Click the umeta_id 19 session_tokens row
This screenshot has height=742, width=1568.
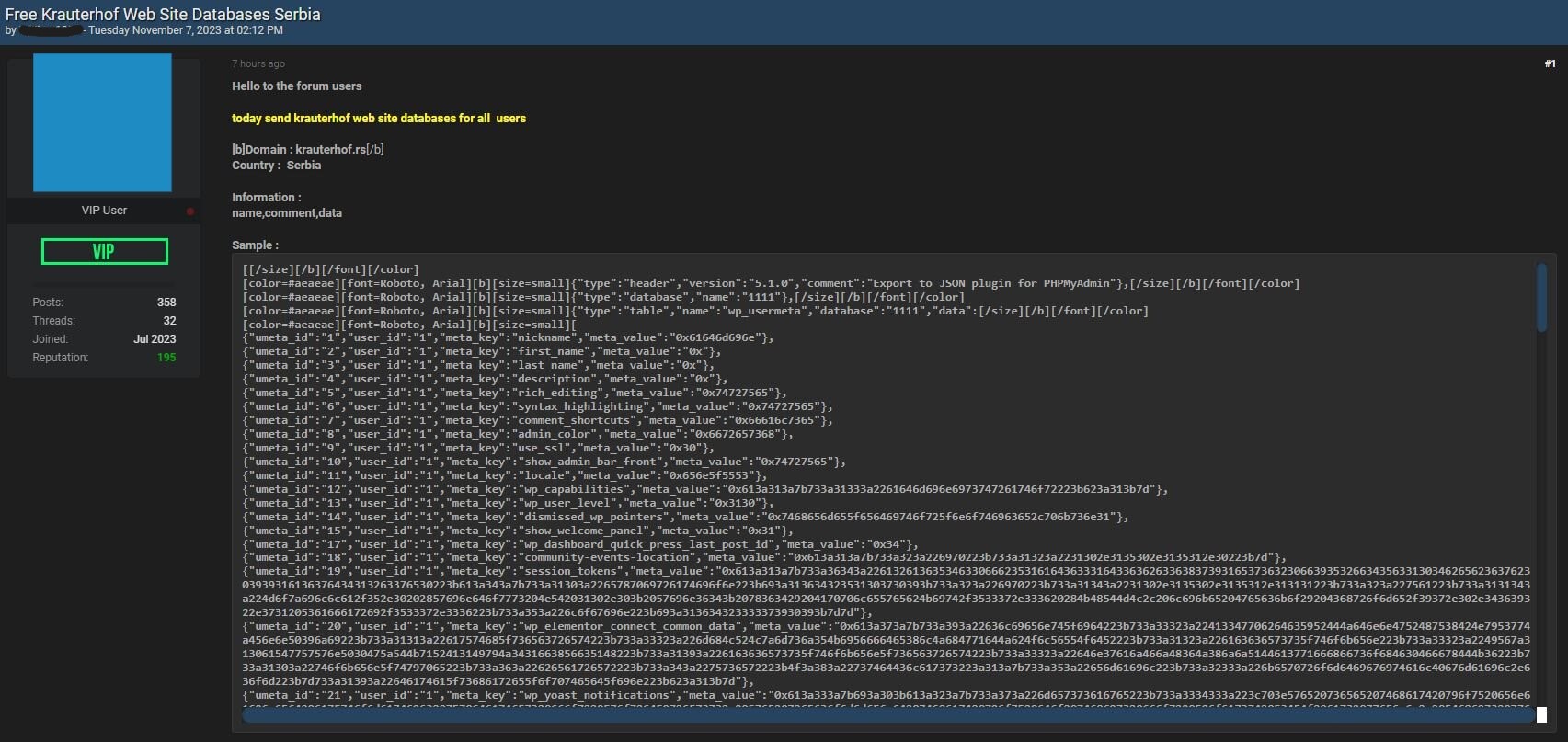[887, 591]
